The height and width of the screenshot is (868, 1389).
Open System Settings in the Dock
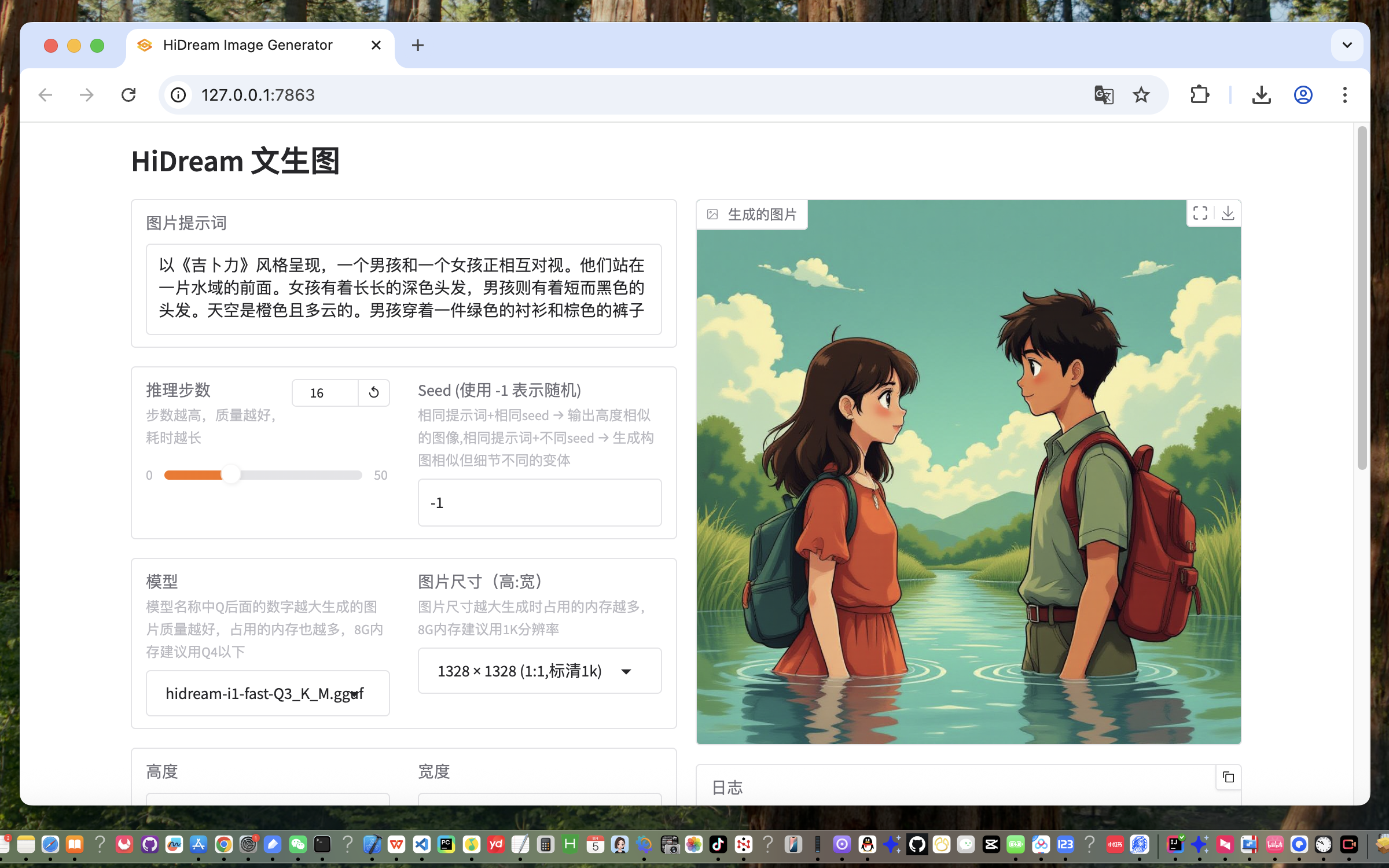coord(248,845)
